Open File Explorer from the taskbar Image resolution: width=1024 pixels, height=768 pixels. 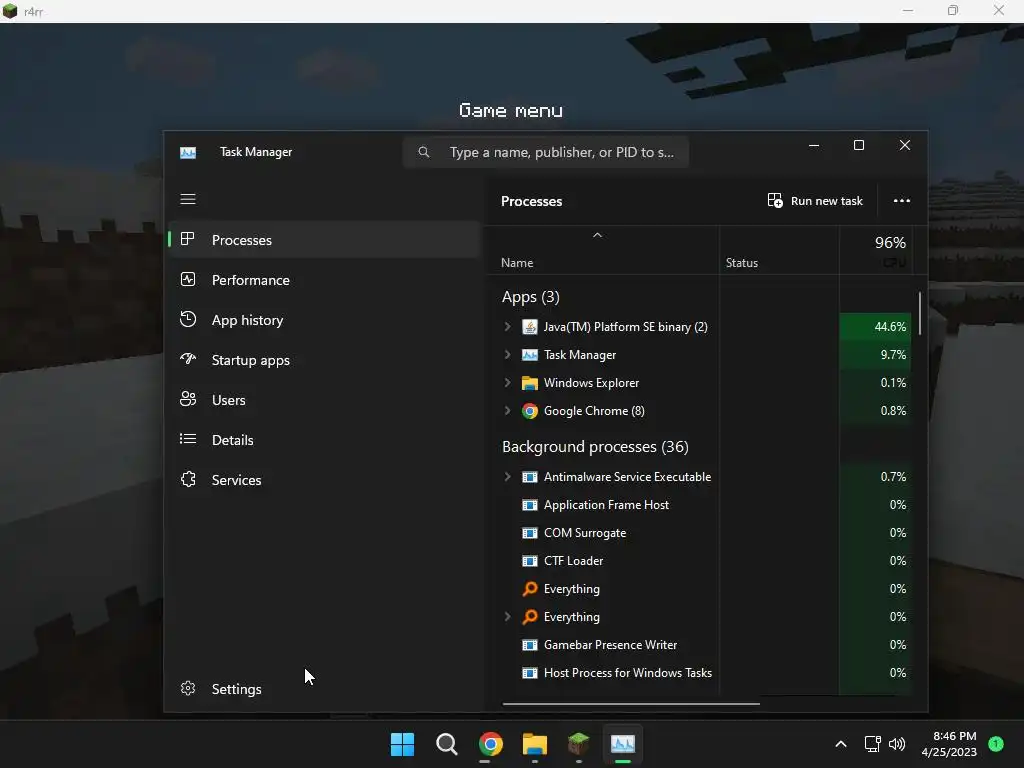535,744
